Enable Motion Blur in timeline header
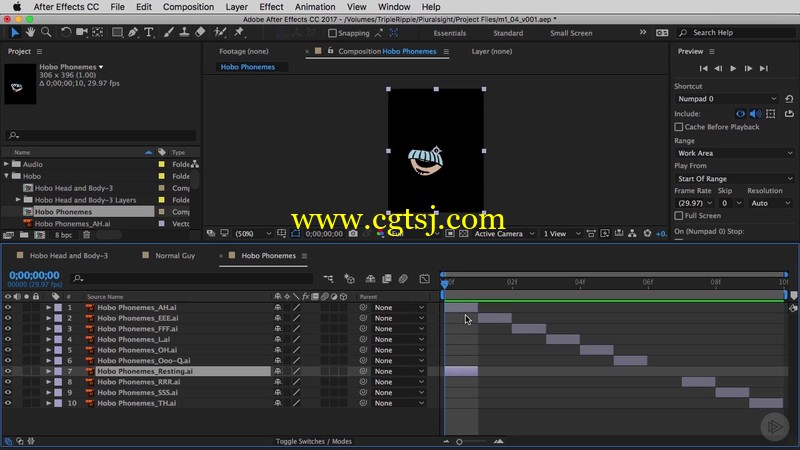800x450 pixels. point(403,279)
